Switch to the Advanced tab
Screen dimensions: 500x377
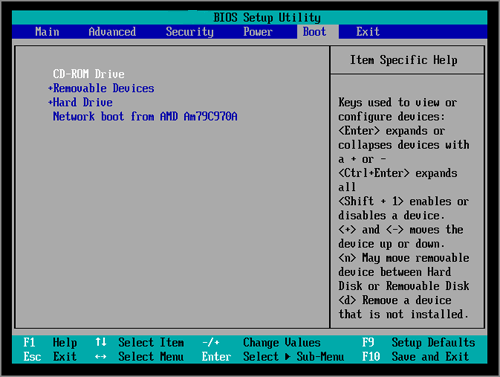point(112,32)
